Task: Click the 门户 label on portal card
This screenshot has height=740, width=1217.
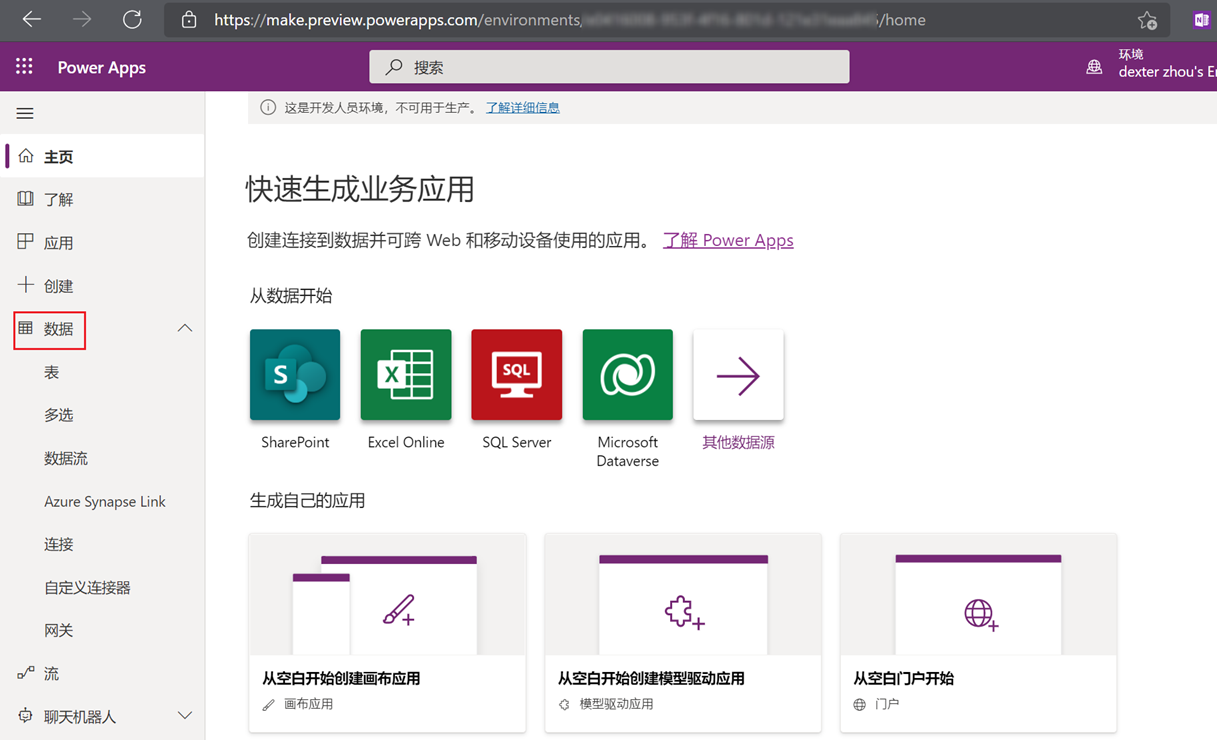Action: (887, 704)
